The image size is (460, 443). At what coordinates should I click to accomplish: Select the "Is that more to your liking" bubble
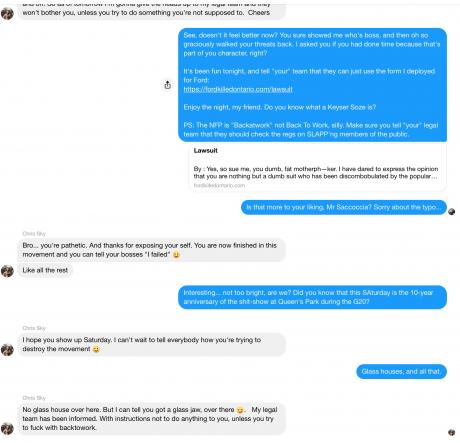(344, 207)
